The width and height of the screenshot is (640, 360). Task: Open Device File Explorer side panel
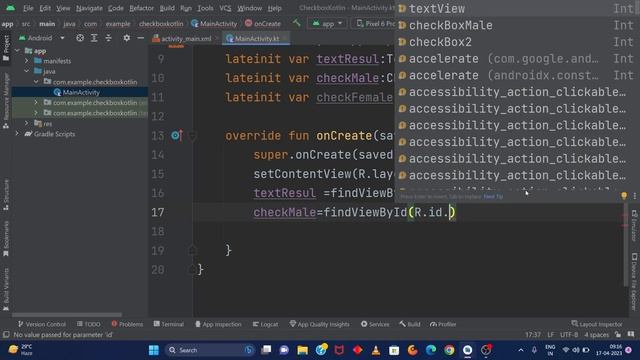click(x=634, y=282)
